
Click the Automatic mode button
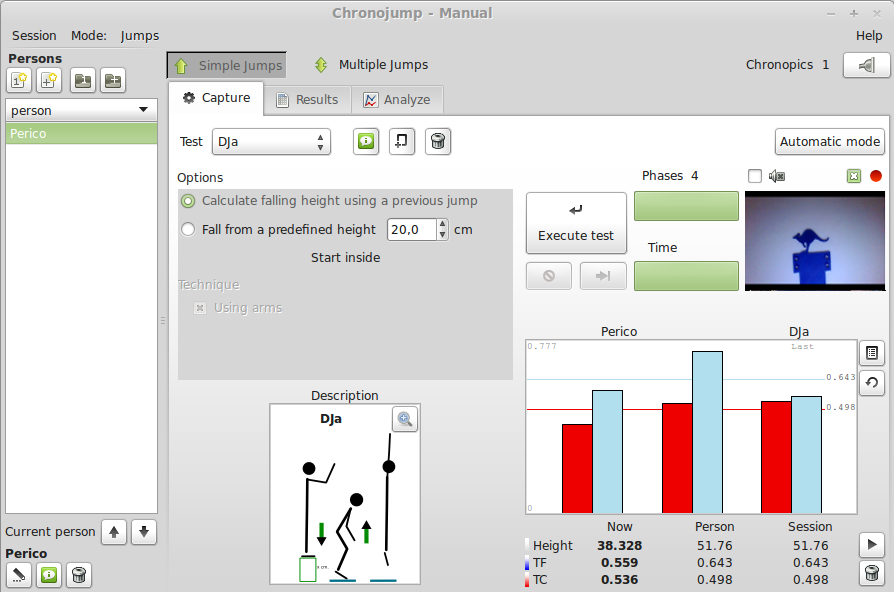[829, 142]
